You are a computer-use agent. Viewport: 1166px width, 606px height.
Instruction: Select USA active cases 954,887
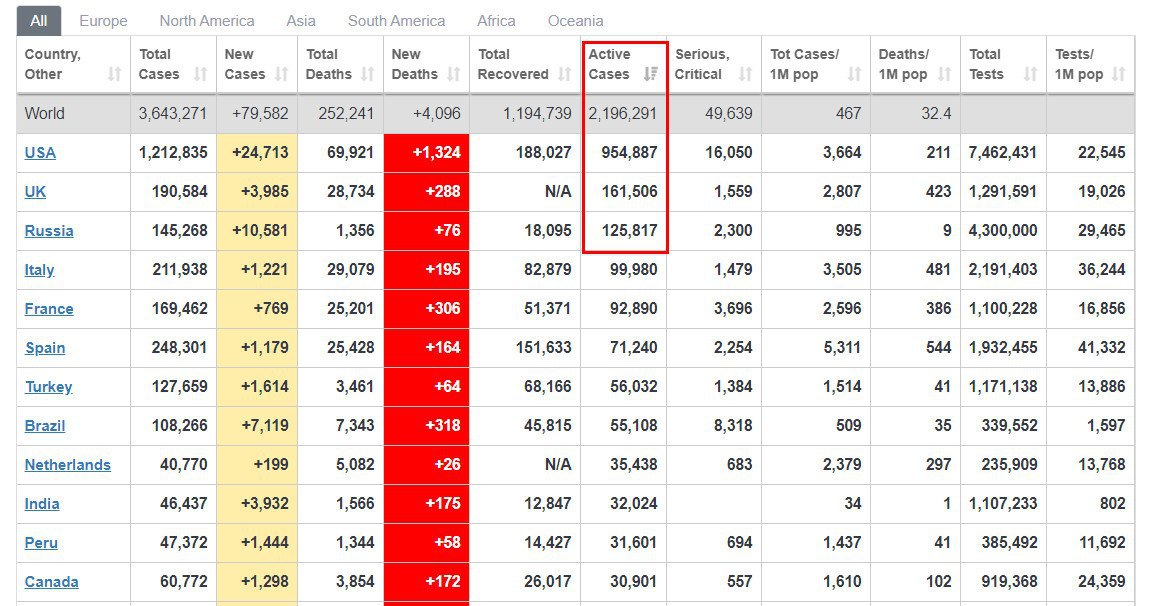[629, 152]
